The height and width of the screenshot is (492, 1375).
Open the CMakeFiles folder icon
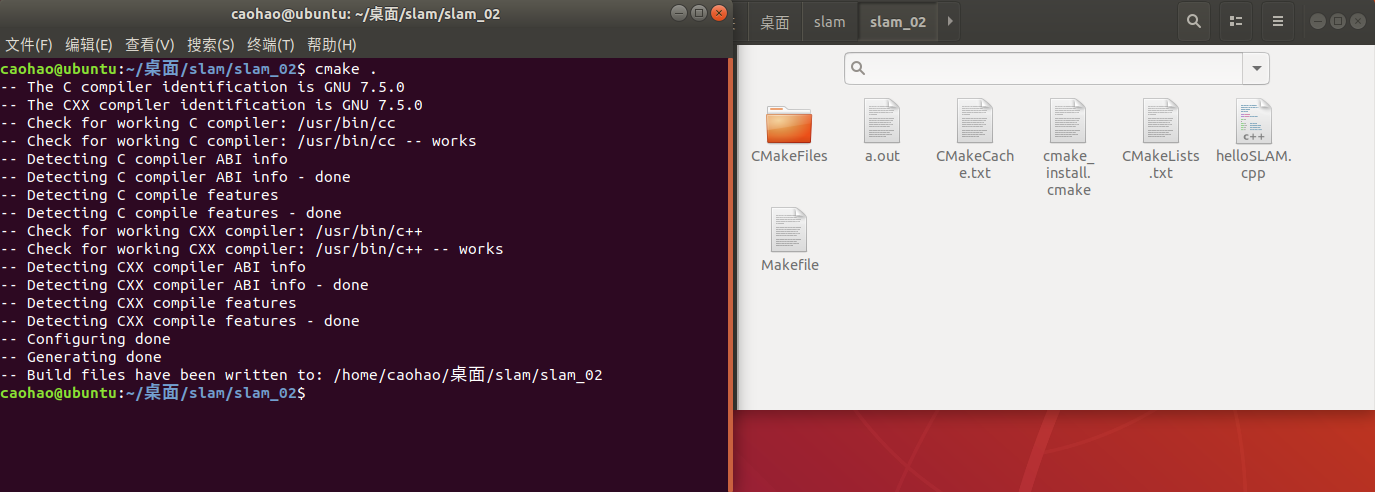pos(789,123)
